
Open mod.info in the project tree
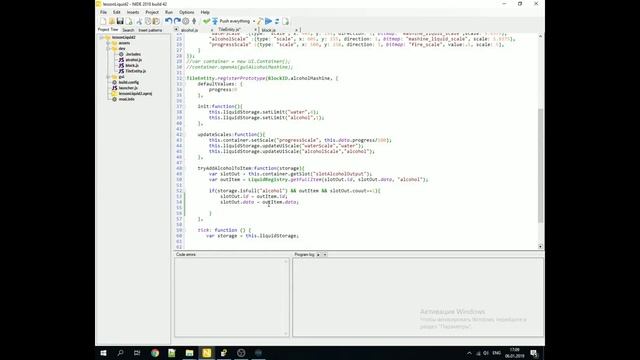click(x=127, y=99)
